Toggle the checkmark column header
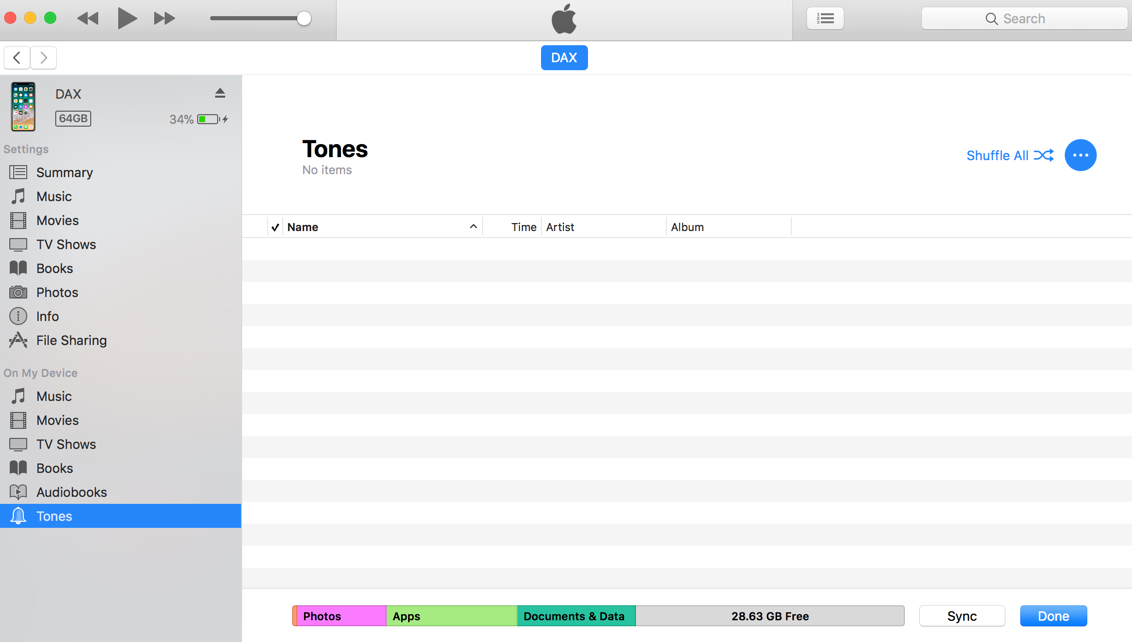 (x=275, y=227)
